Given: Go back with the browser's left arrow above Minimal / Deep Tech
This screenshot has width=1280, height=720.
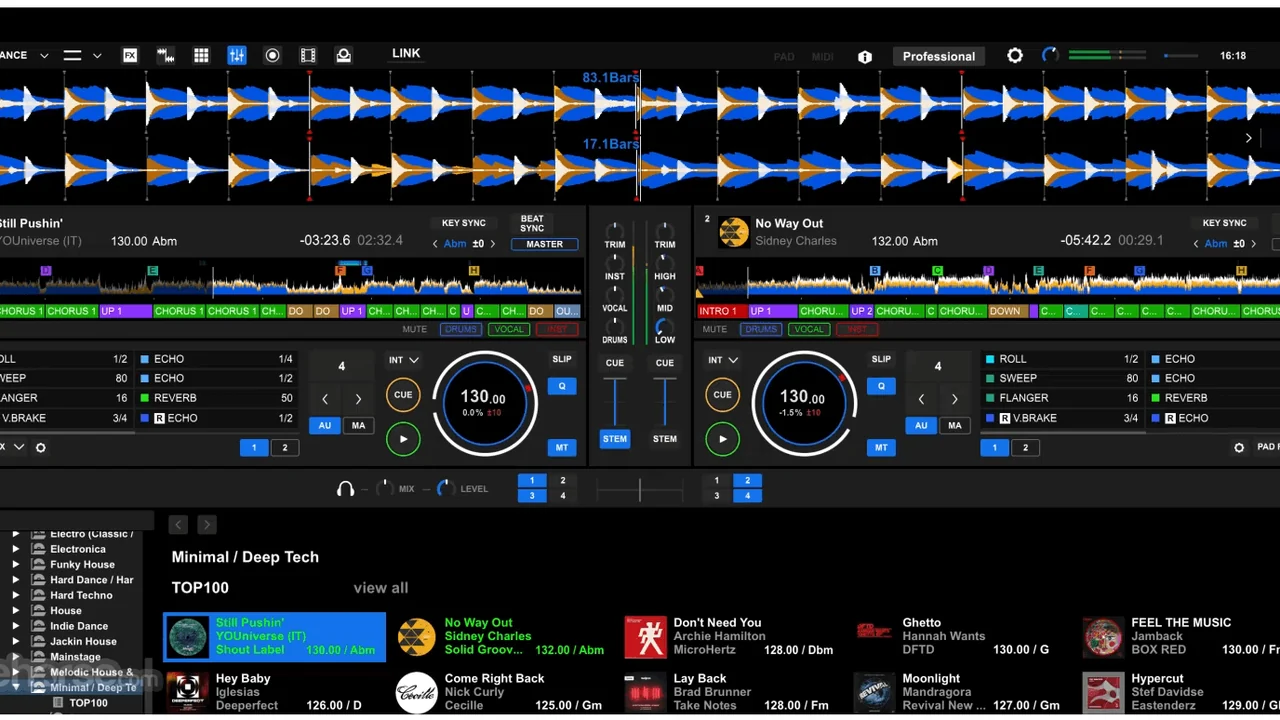Looking at the screenshot, I should pos(178,525).
